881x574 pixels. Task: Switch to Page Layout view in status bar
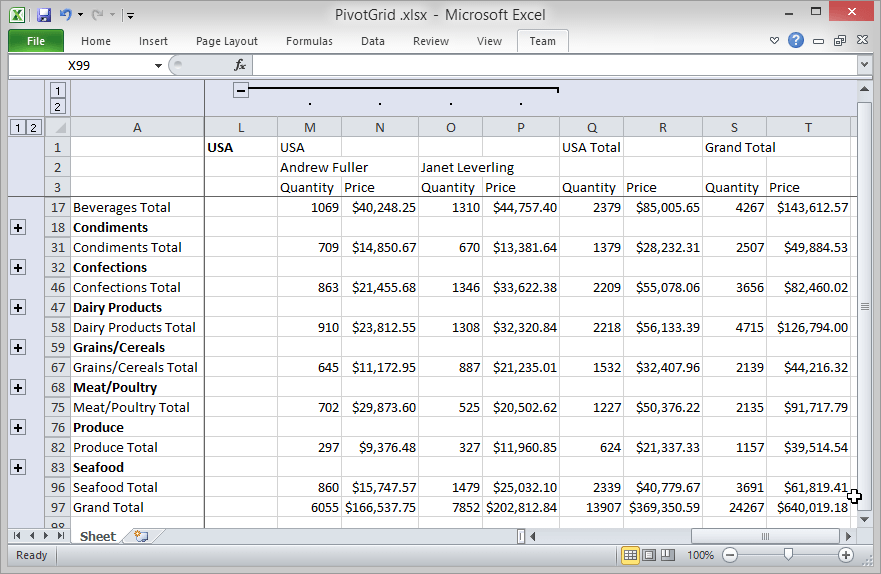coord(650,555)
